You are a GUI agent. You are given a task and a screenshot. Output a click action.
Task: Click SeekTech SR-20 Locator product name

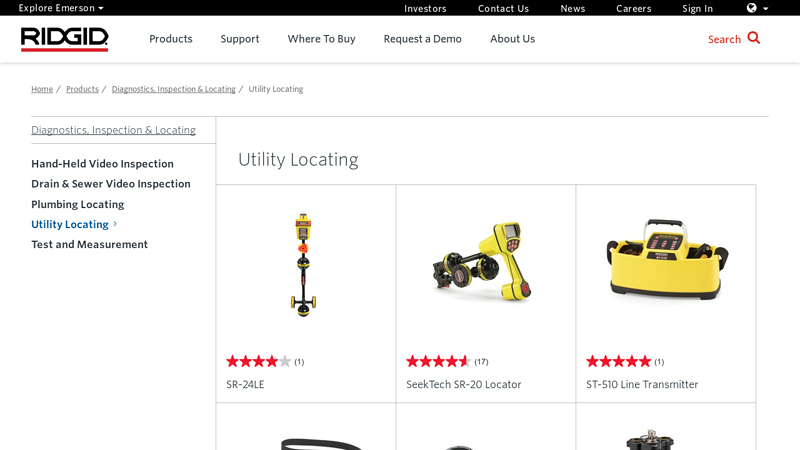[x=464, y=384]
